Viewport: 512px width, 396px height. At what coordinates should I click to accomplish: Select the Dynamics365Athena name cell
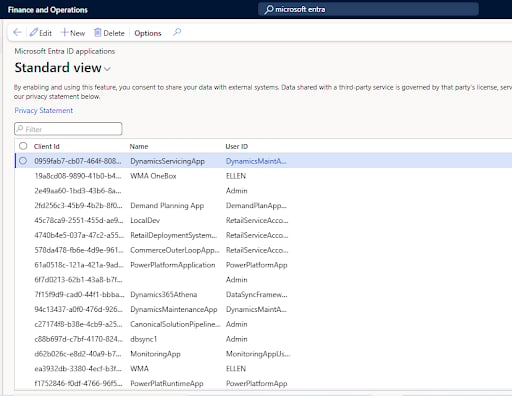164,295
